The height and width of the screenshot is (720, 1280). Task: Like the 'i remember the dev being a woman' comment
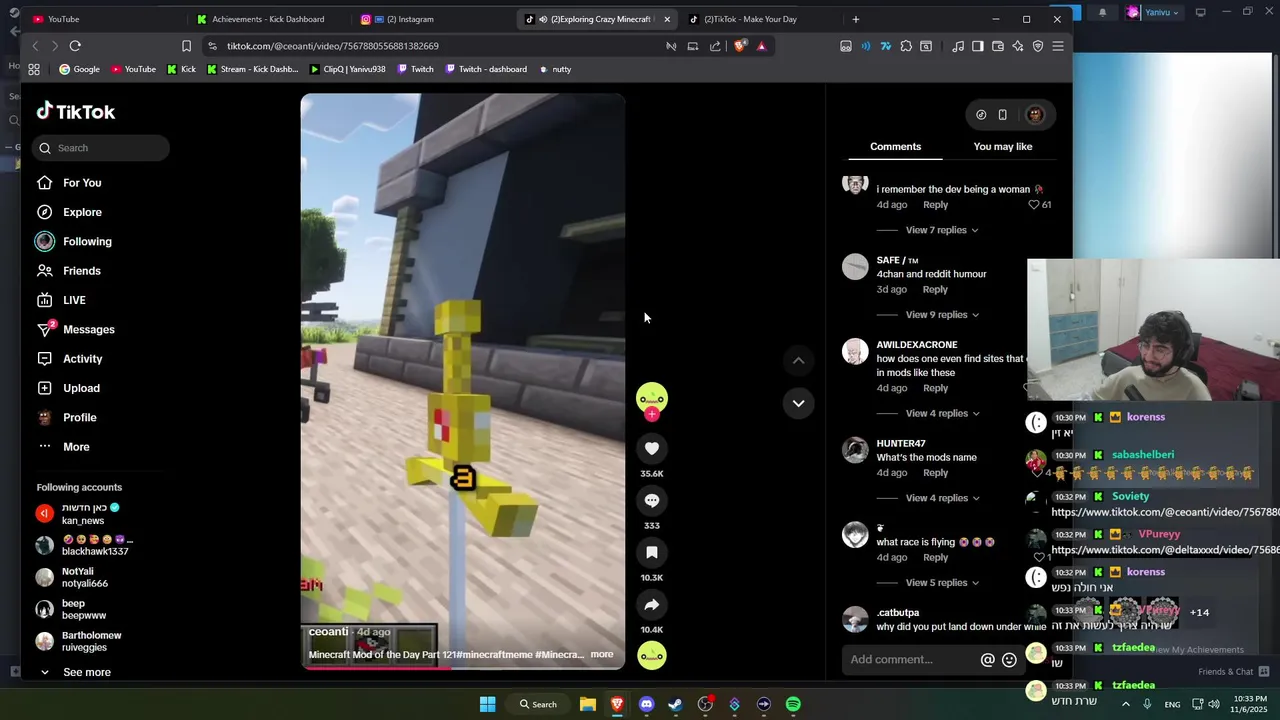point(1034,204)
